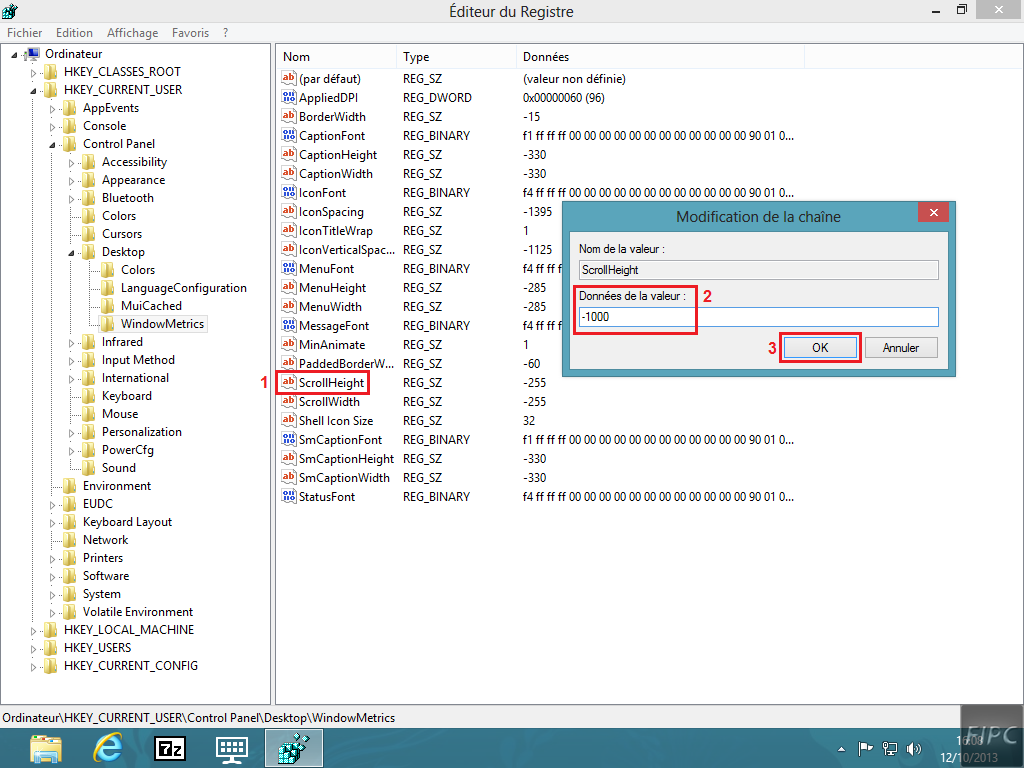Screen dimensions: 1024x768
Task: Open Internet Explorer from the taskbar
Action: click(x=107, y=748)
